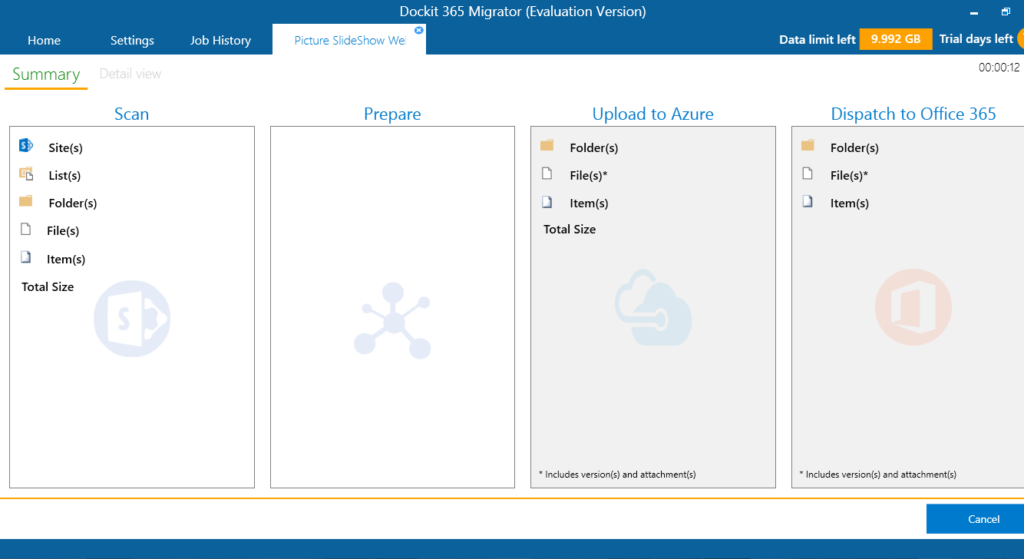The width and height of the screenshot is (1024, 559).
Task: Switch to the Job History tab
Action: click(220, 40)
